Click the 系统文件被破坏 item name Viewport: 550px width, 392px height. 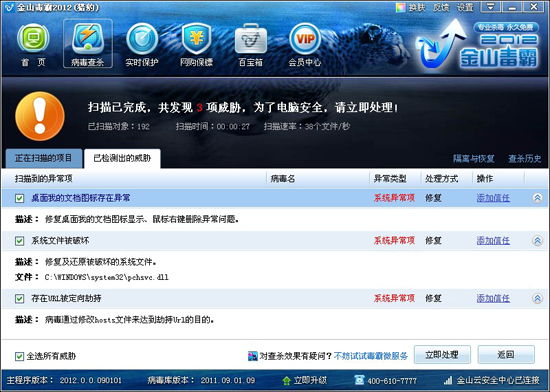point(60,241)
